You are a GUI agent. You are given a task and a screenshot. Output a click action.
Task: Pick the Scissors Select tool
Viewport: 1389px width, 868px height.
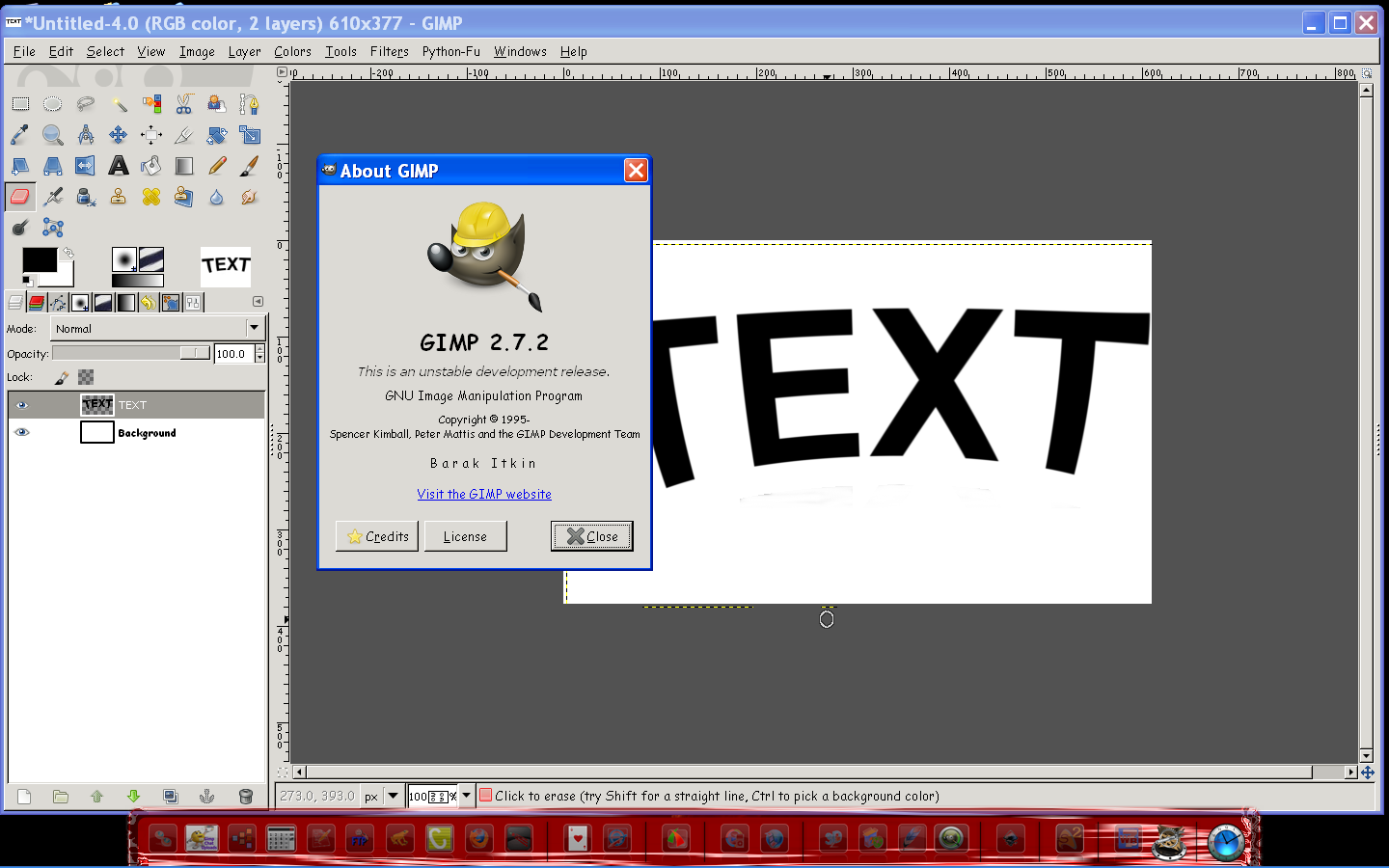point(184,104)
